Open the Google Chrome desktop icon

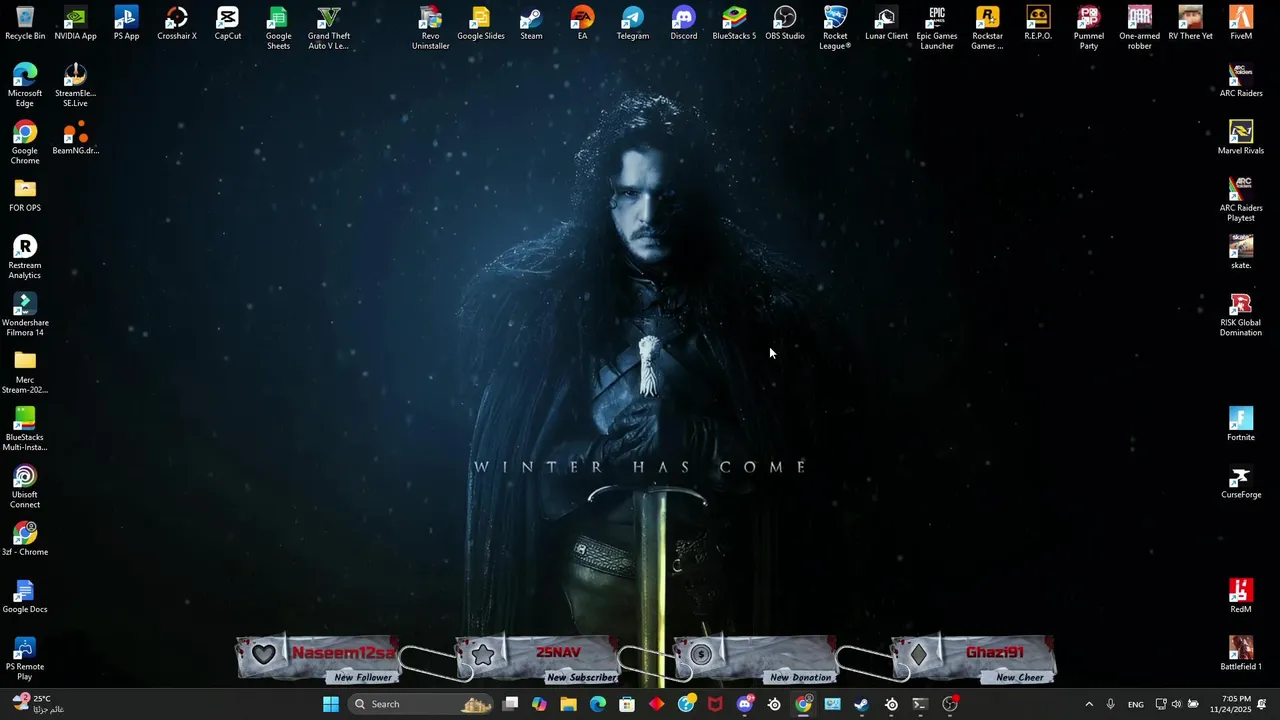click(x=25, y=143)
